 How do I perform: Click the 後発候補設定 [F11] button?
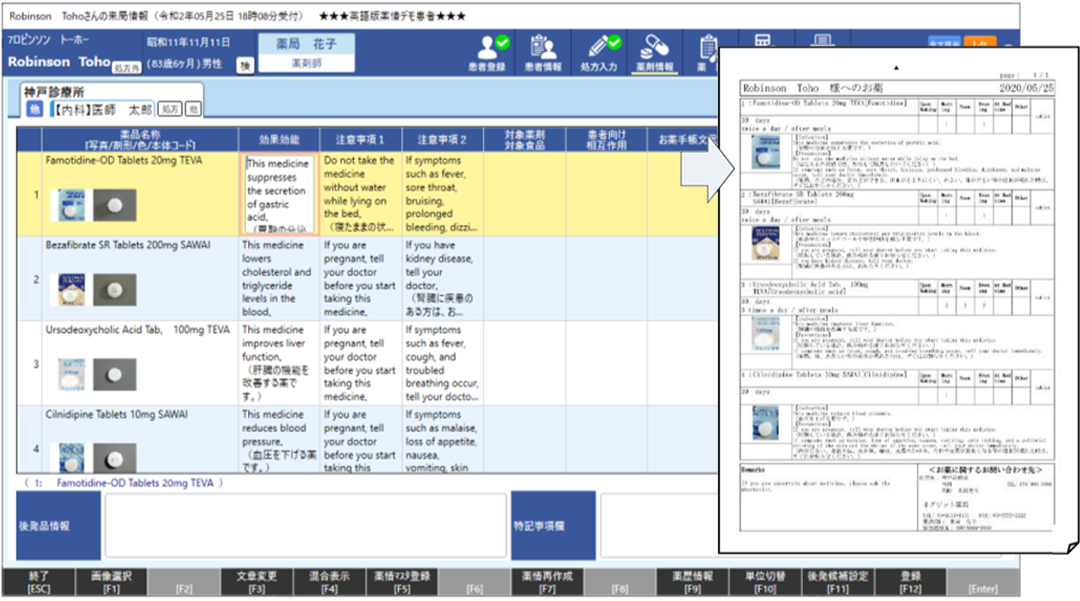(838, 582)
